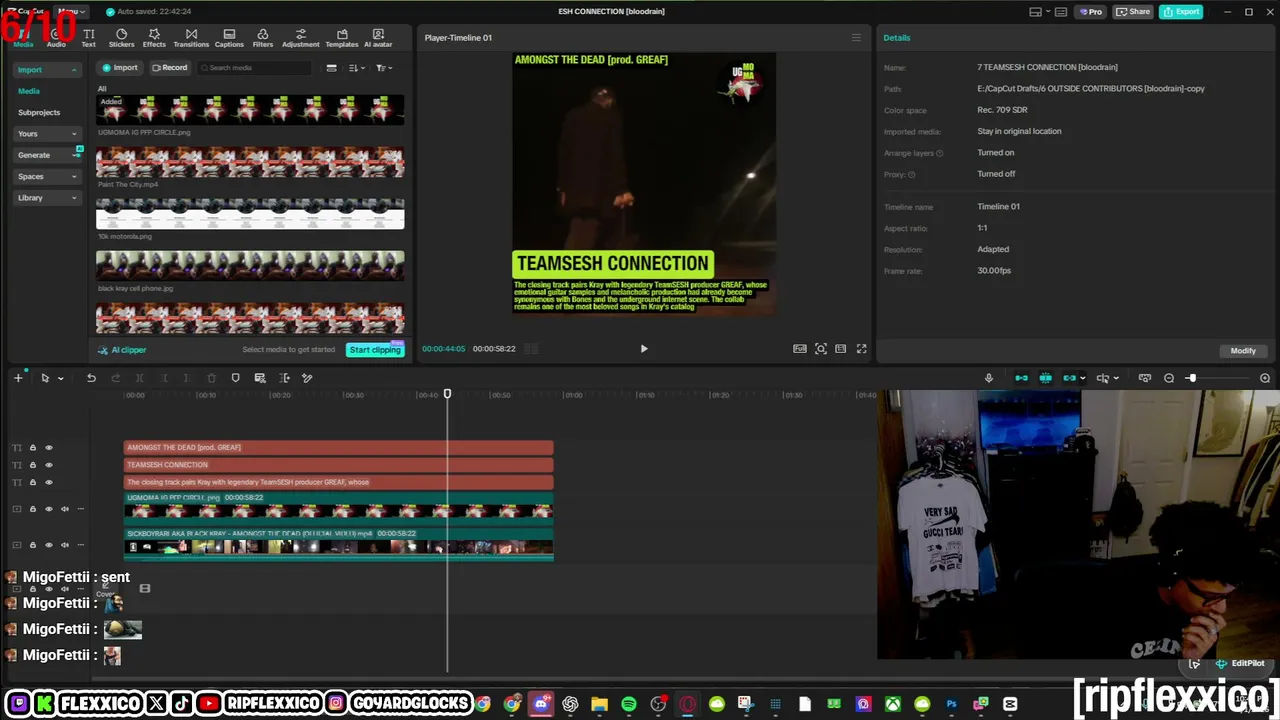Open the Filters panel

[263, 38]
